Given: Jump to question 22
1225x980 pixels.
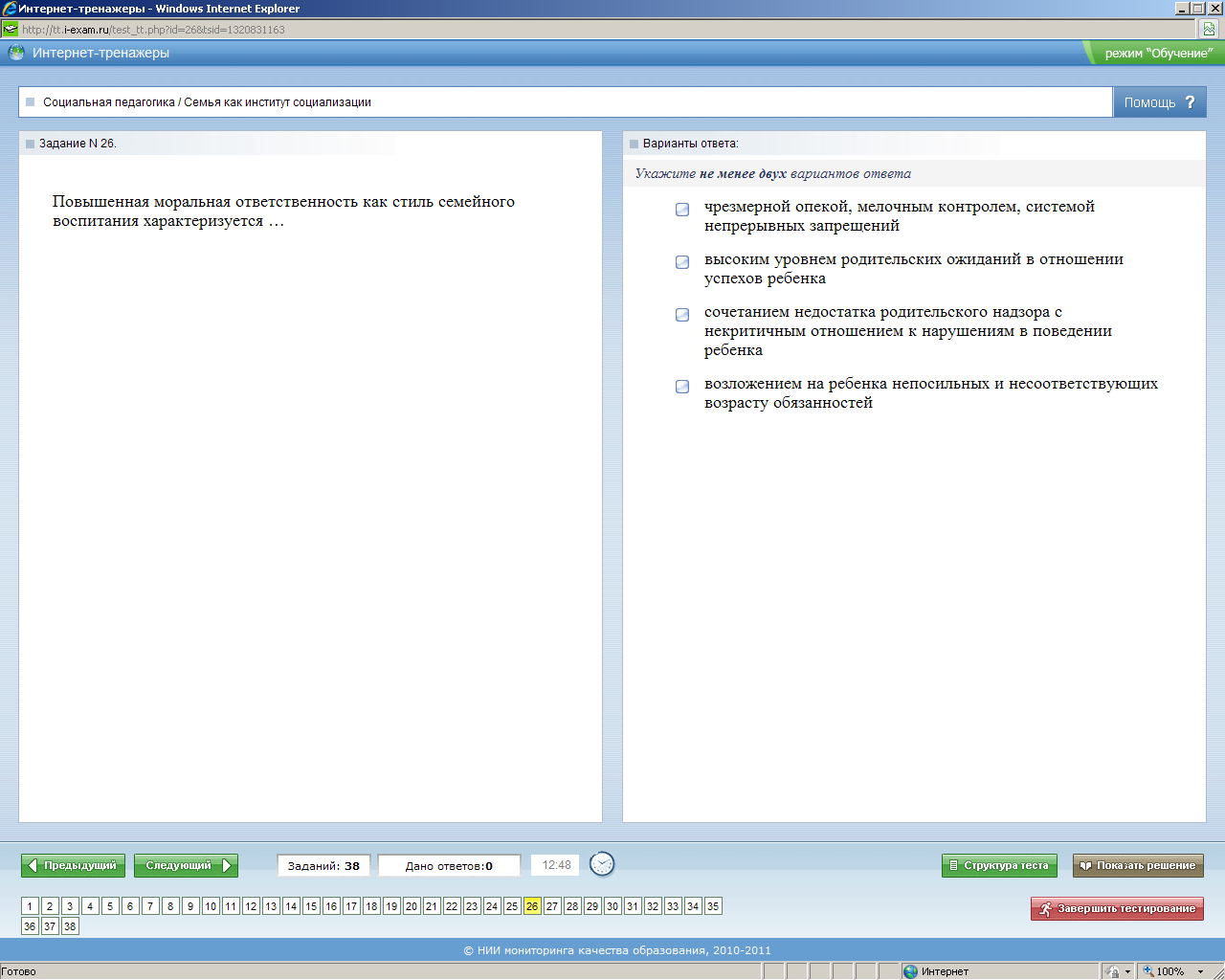Looking at the screenshot, I should click(x=452, y=906).
